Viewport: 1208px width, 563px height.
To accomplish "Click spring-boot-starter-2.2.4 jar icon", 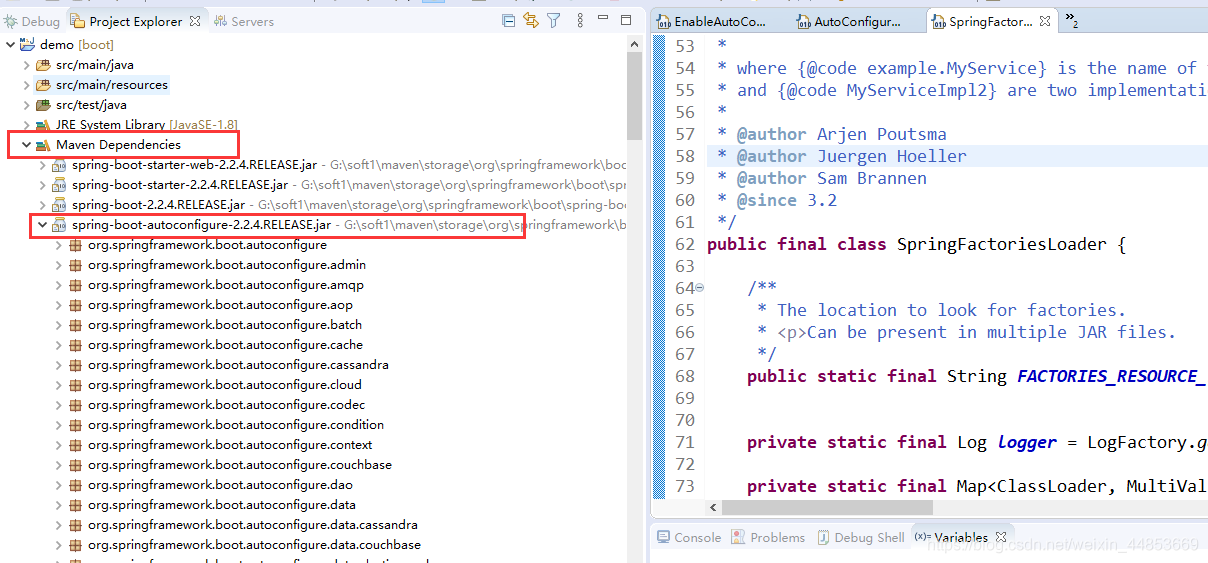I will point(59,185).
